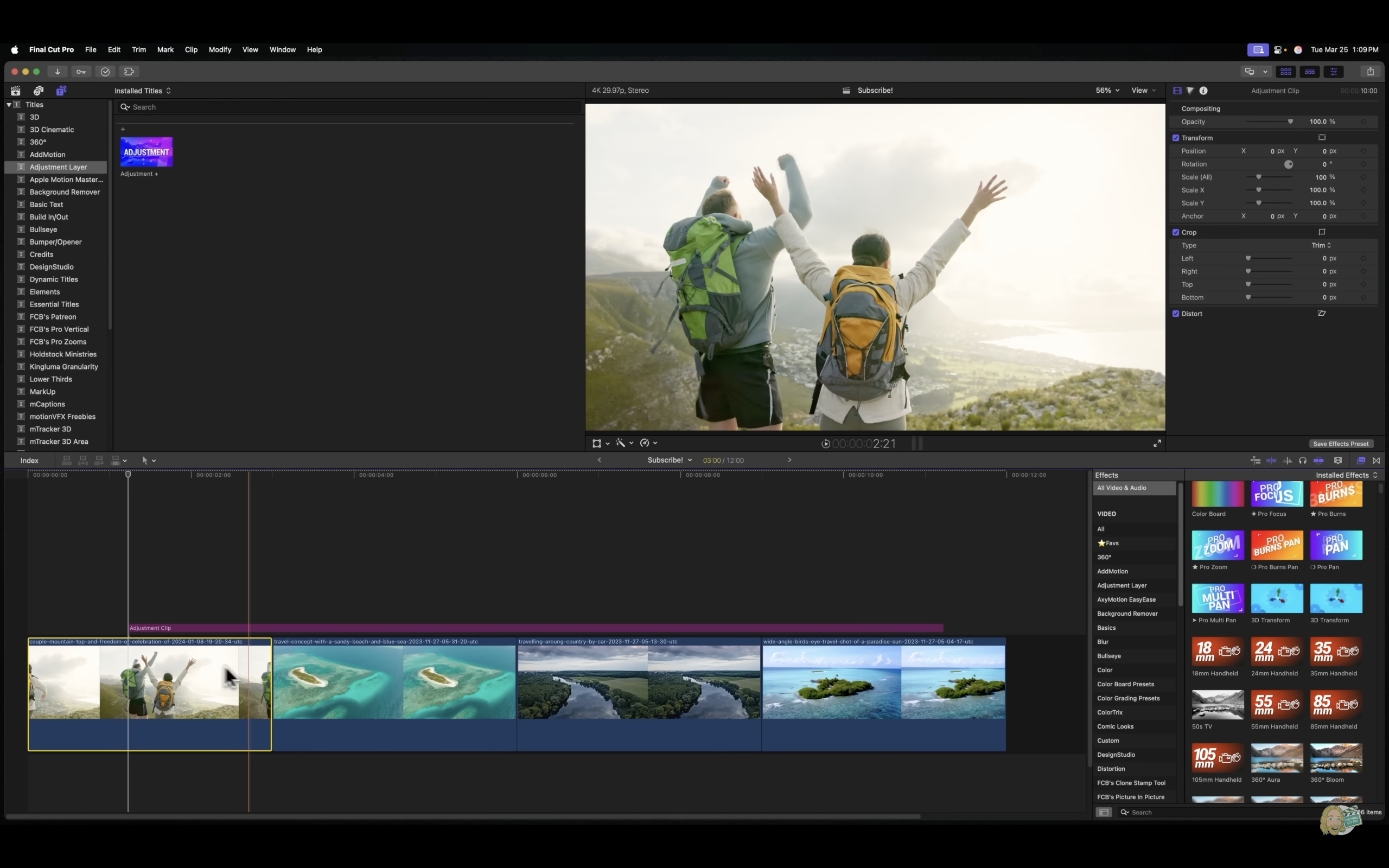Open the viewer 56% zoom dropdown
Screen dimensions: 1389x868
coord(1108,90)
